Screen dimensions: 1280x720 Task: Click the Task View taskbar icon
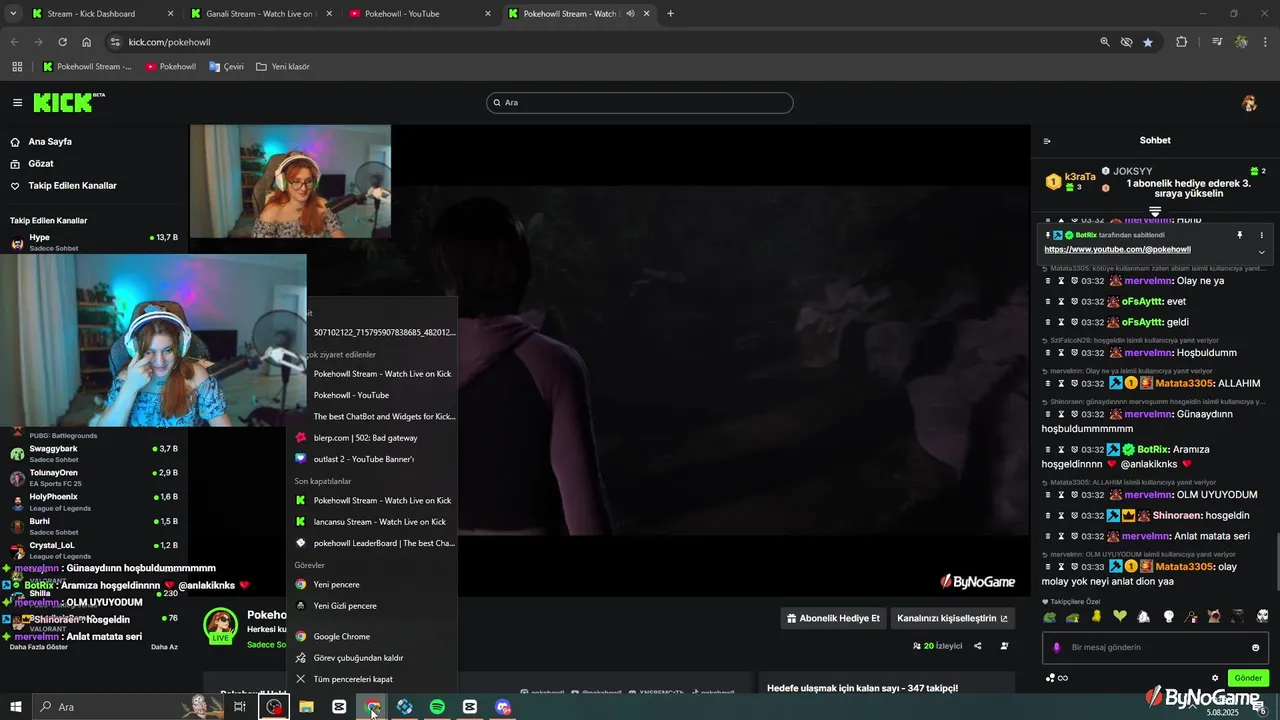click(240, 707)
